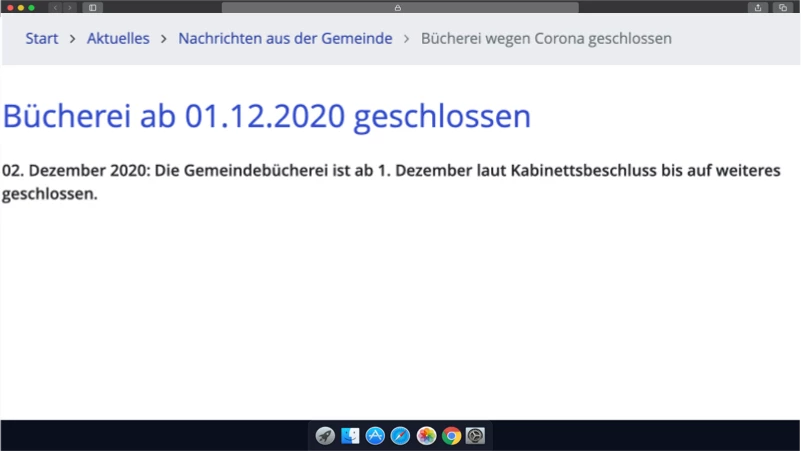Screen dimensions: 801x452
Task: Maximize window using the green button
Action: click(32, 8)
